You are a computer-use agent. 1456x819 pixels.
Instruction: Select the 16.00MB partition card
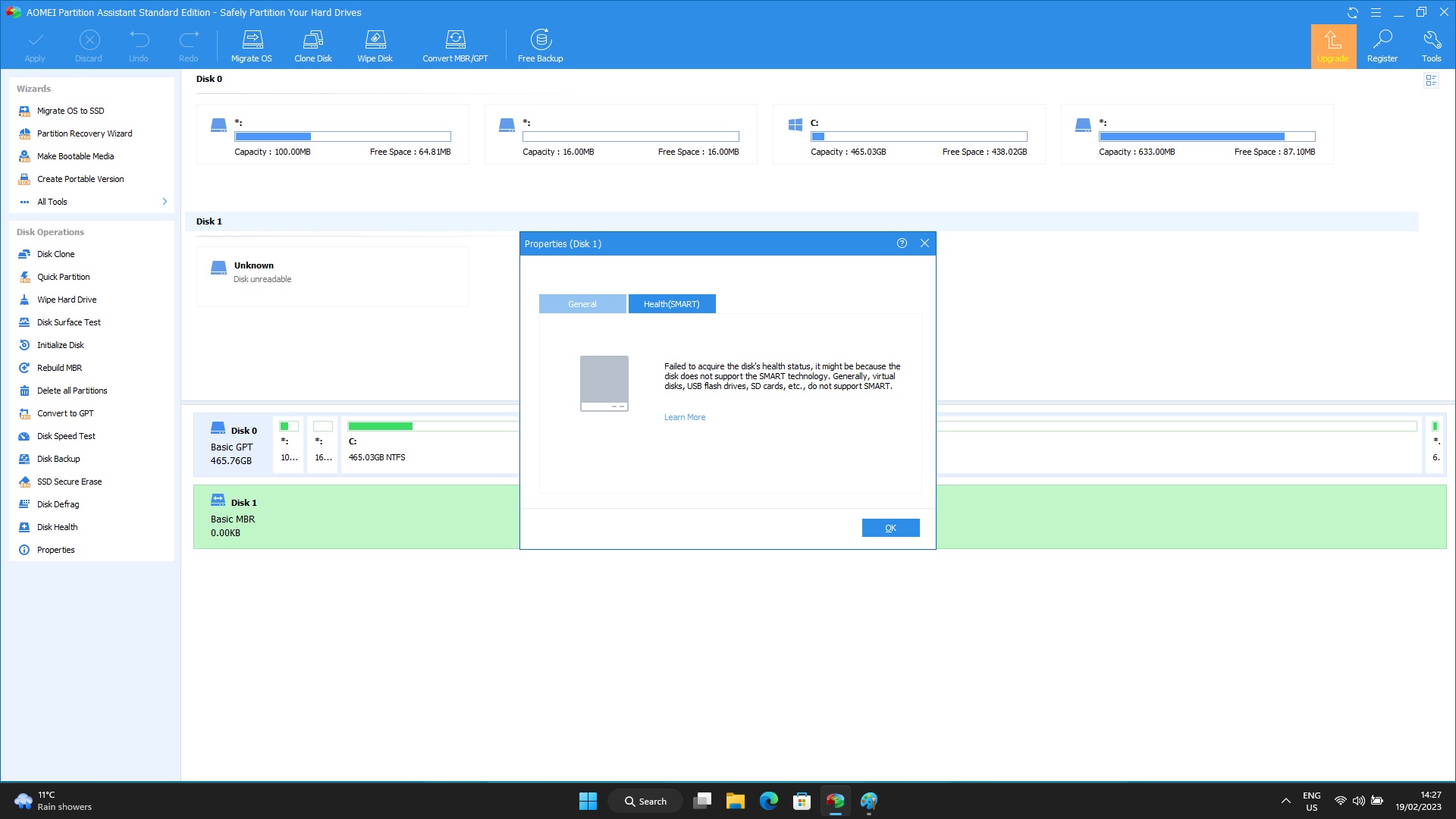pos(620,134)
